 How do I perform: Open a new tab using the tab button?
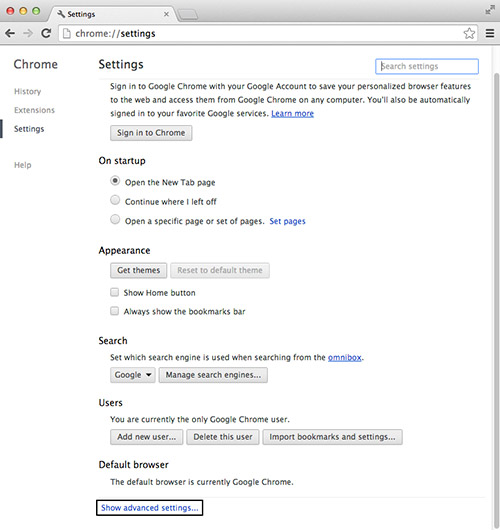pyautogui.click(x=188, y=14)
